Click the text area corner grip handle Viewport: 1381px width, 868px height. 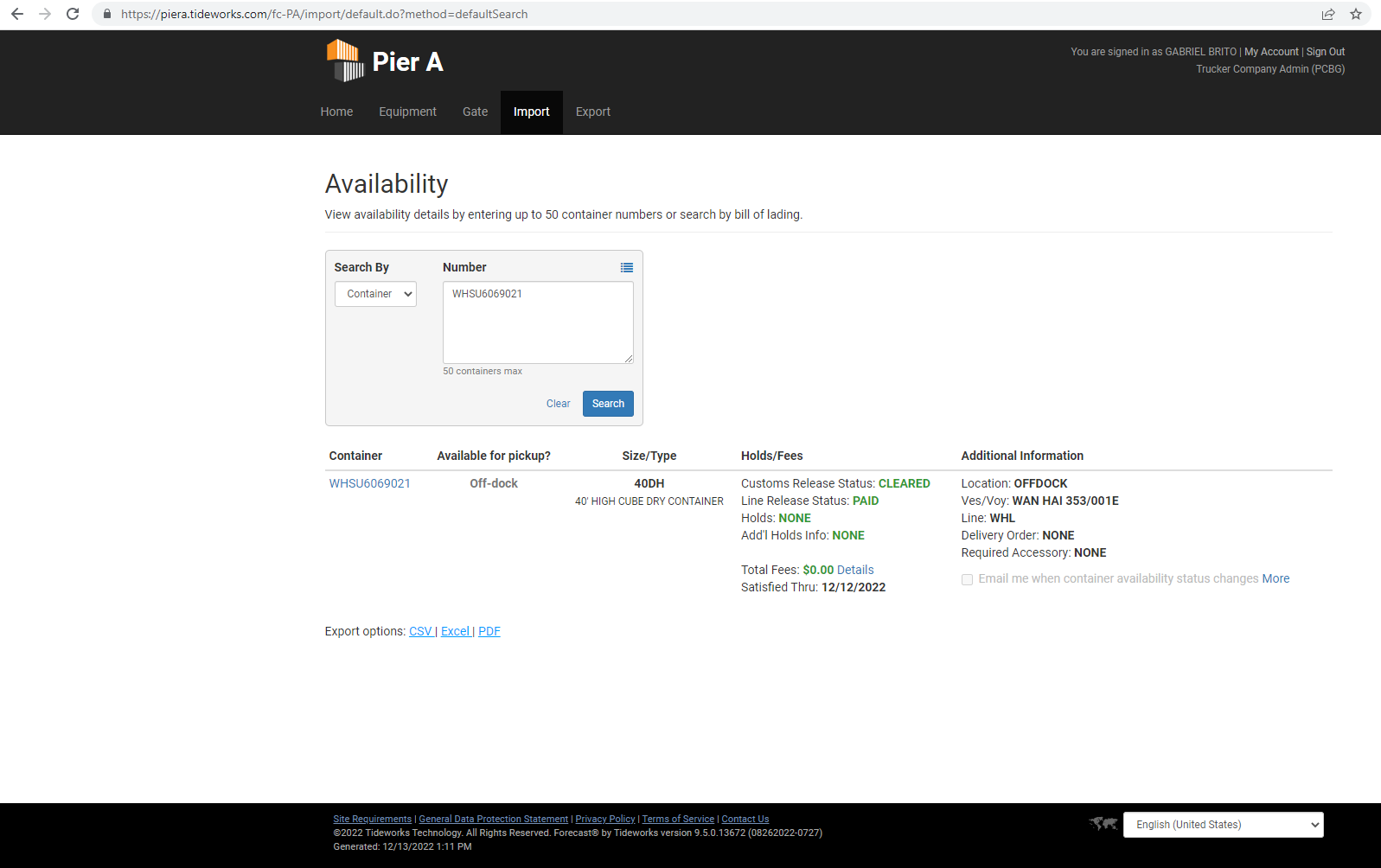click(x=629, y=359)
